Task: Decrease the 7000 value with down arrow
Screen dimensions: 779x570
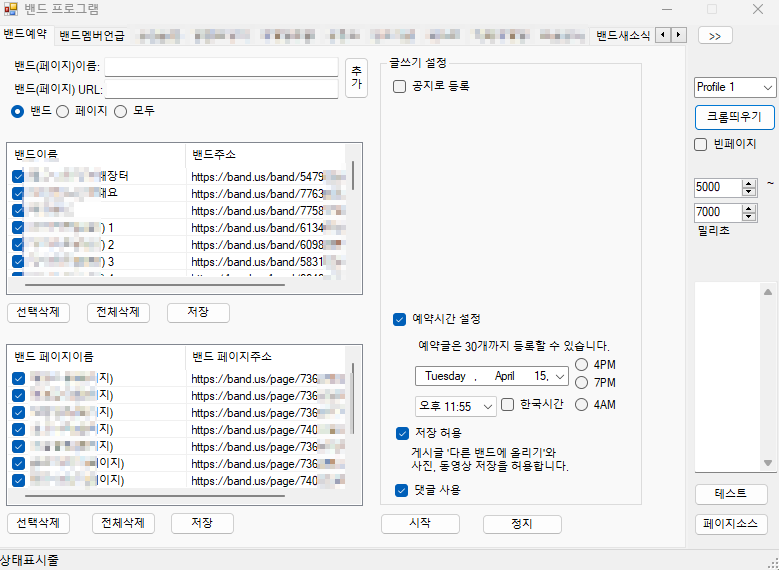Action: [x=749, y=216]
